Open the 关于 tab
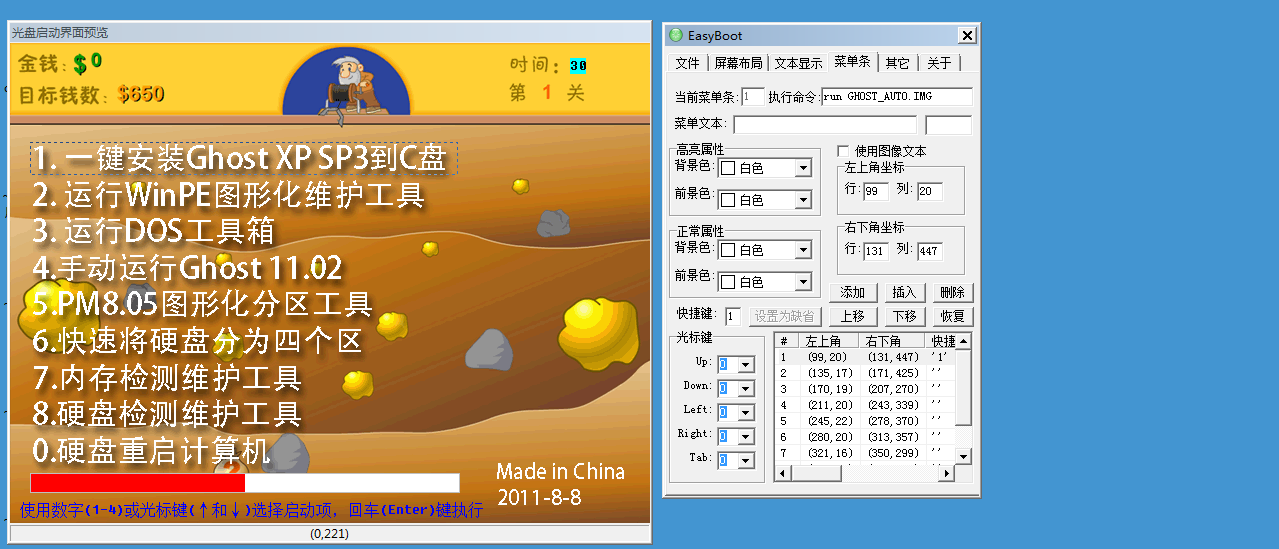The image size is (1279, 549). pyautogui.click(x=939, y=63)
